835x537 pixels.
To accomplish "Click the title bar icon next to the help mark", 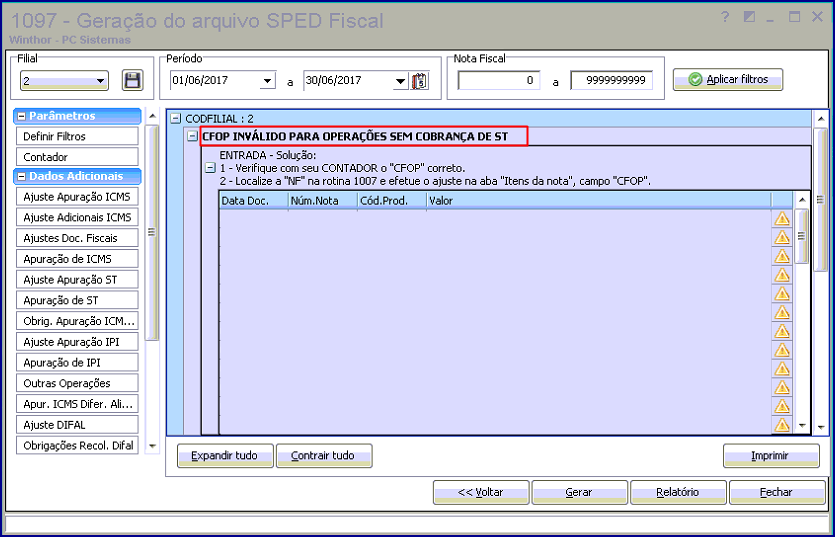I will tap(749, 17).
